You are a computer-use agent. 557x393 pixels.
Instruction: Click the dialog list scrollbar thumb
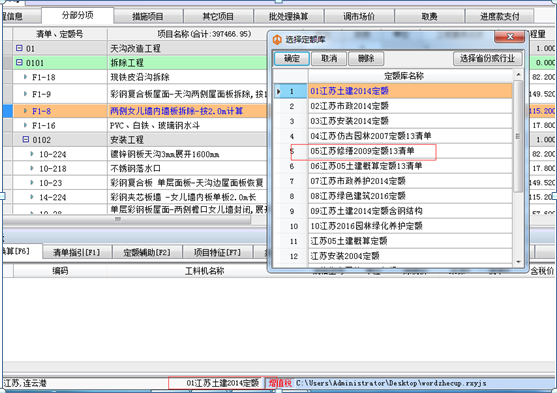pyautogui.click(x=518, y=136)
